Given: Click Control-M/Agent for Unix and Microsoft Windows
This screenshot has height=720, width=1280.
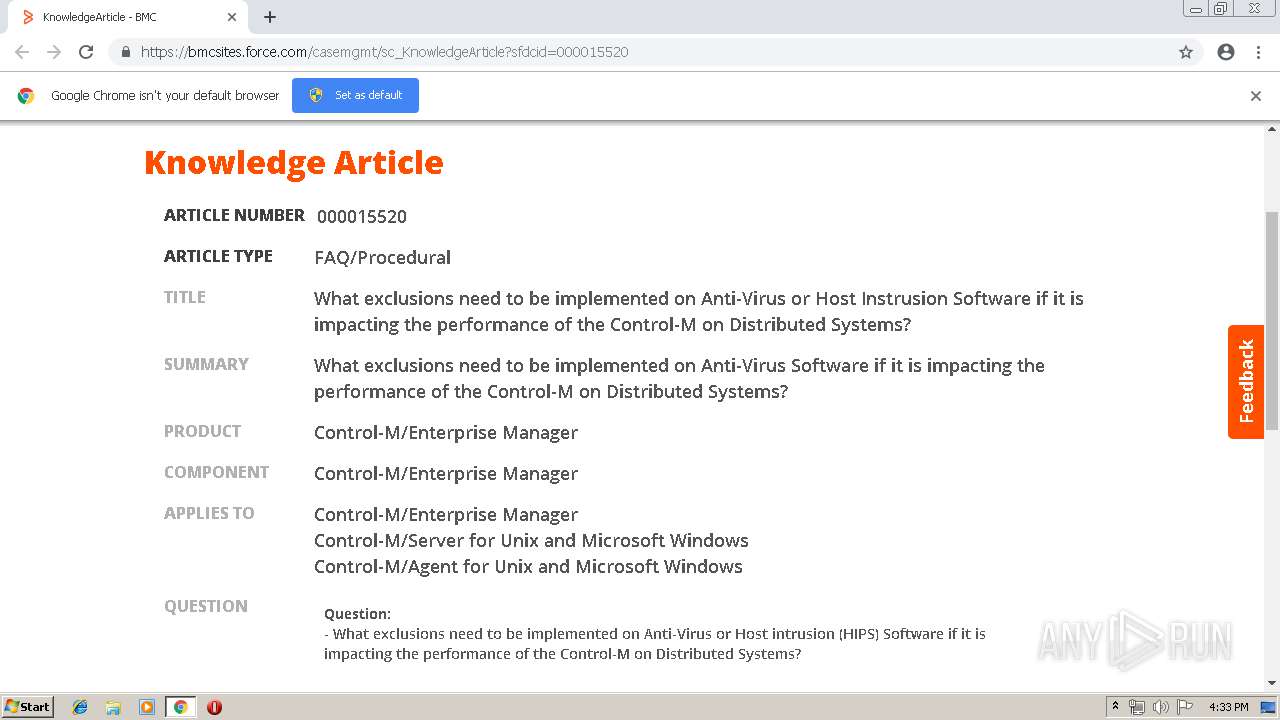Looking at the screenshot, I should tap(528, 566).
